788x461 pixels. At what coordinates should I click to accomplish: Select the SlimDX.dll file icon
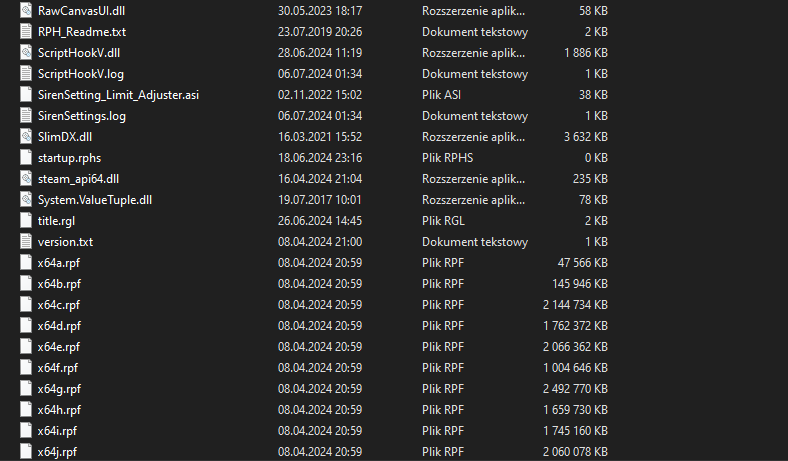click(26, 136)
